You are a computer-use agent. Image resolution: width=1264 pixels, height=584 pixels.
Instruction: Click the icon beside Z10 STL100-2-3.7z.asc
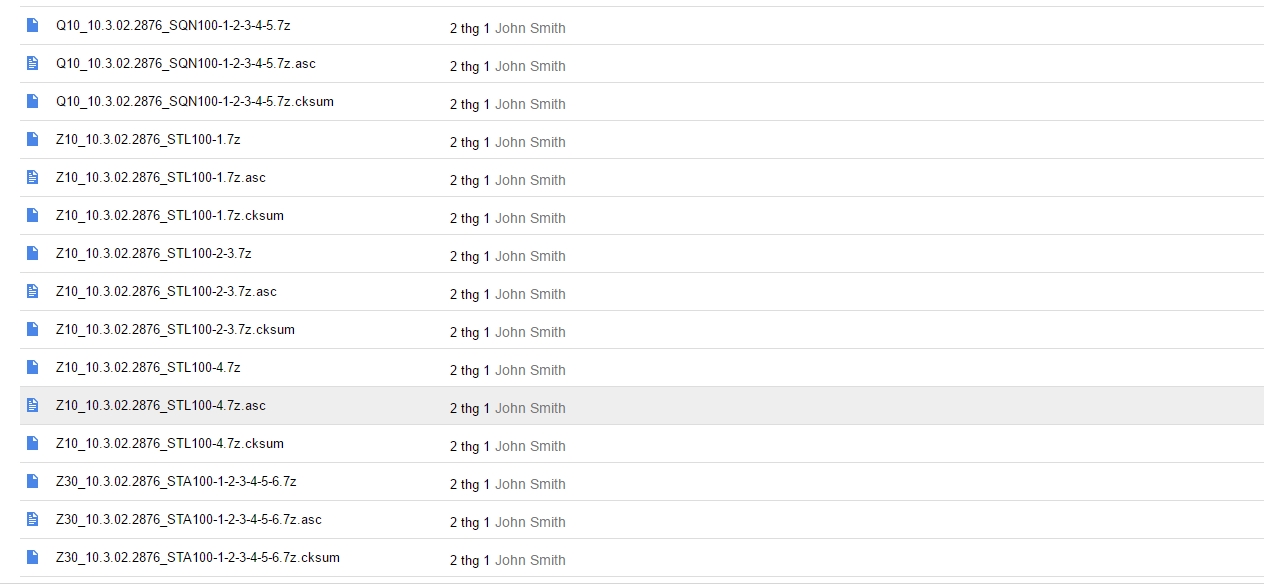pyautogui.click(x=33, y=291)
